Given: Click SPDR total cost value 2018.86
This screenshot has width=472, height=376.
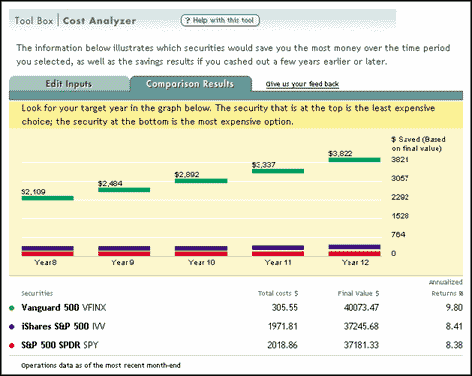Looking at the screenshot, I should coord(282,345).
